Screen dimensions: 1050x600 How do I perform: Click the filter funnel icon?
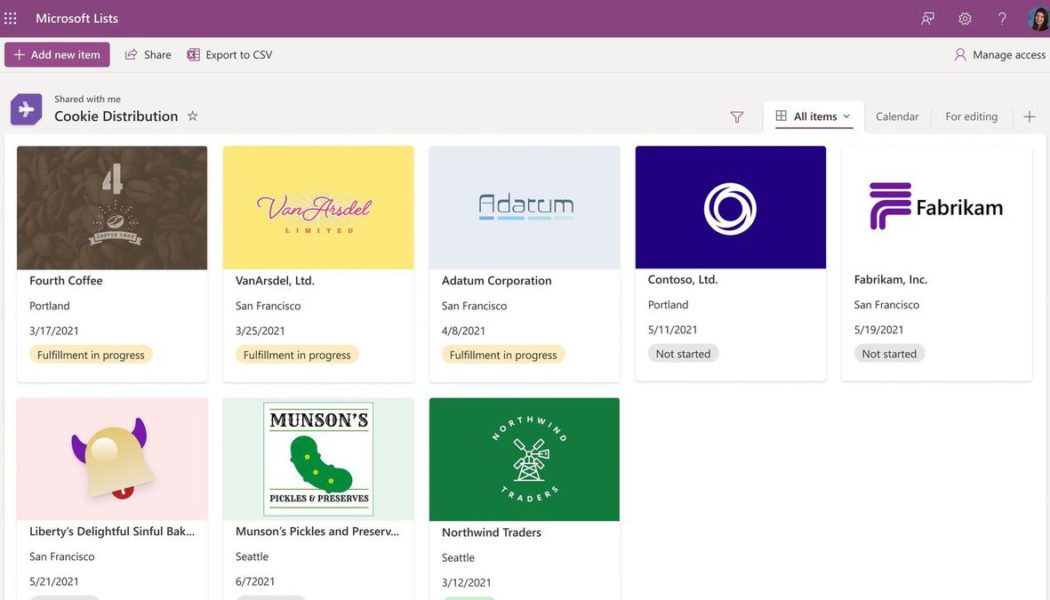coord(737,117)
